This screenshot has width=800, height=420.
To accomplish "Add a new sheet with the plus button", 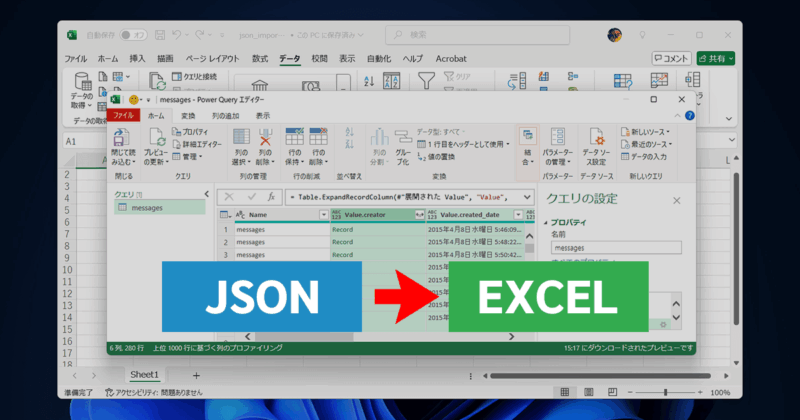I will pos(196,376).
